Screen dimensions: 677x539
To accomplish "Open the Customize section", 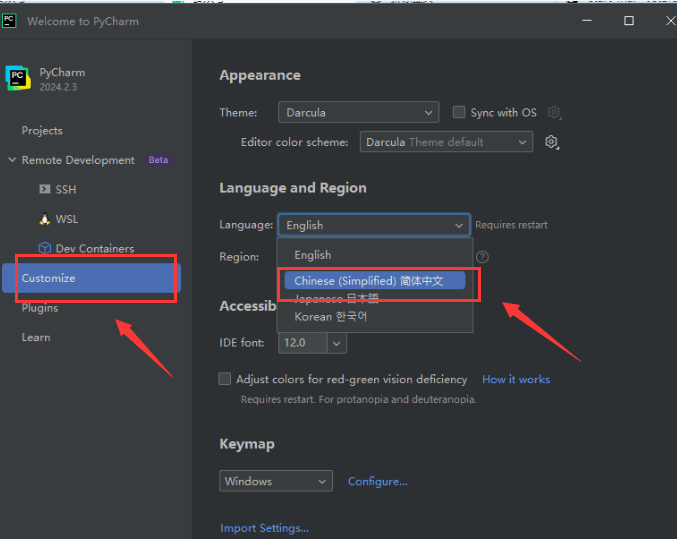I will tap(92, 278).
